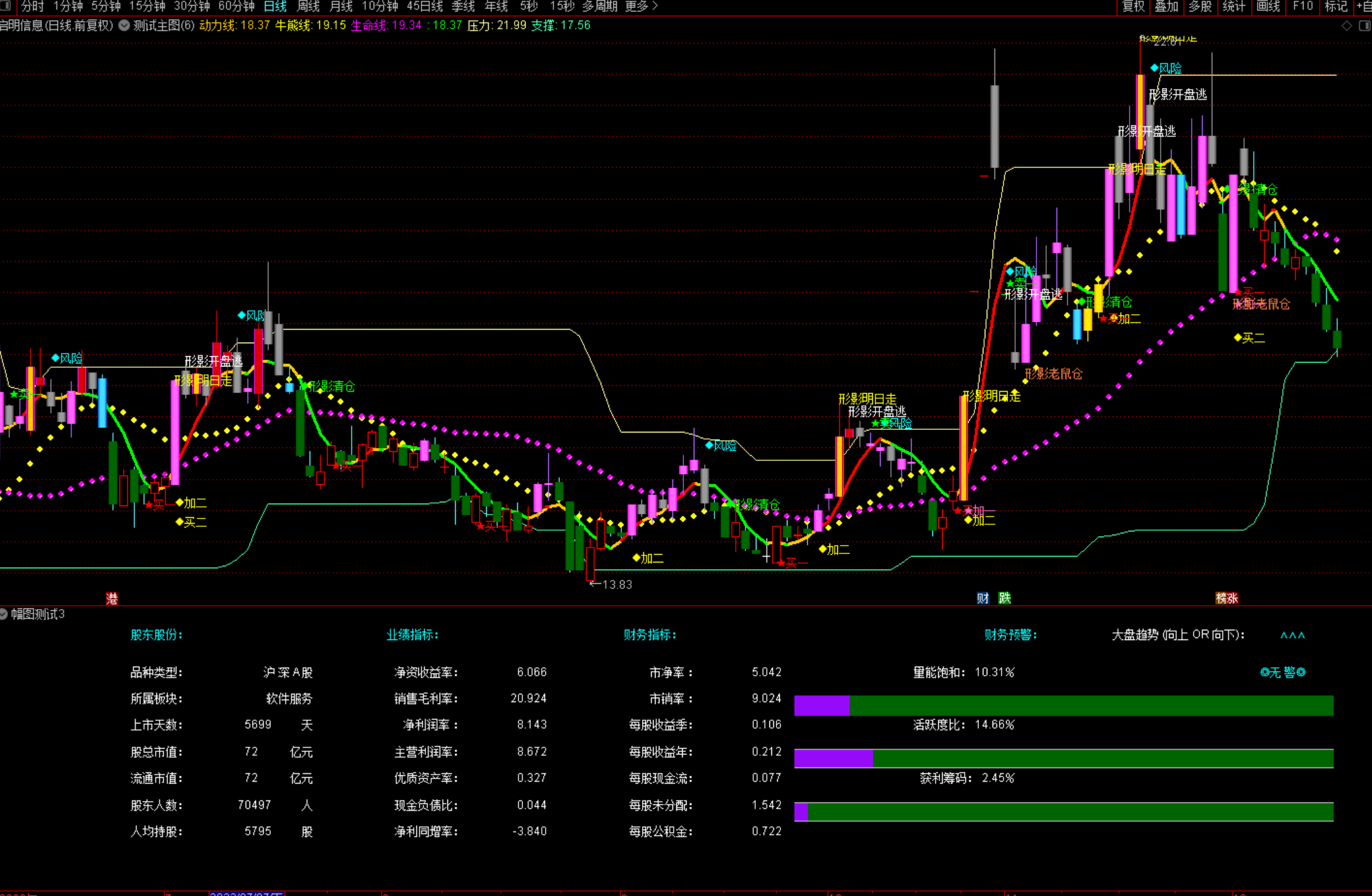Click the 榜涨 marker badge

click(1227, 598)
